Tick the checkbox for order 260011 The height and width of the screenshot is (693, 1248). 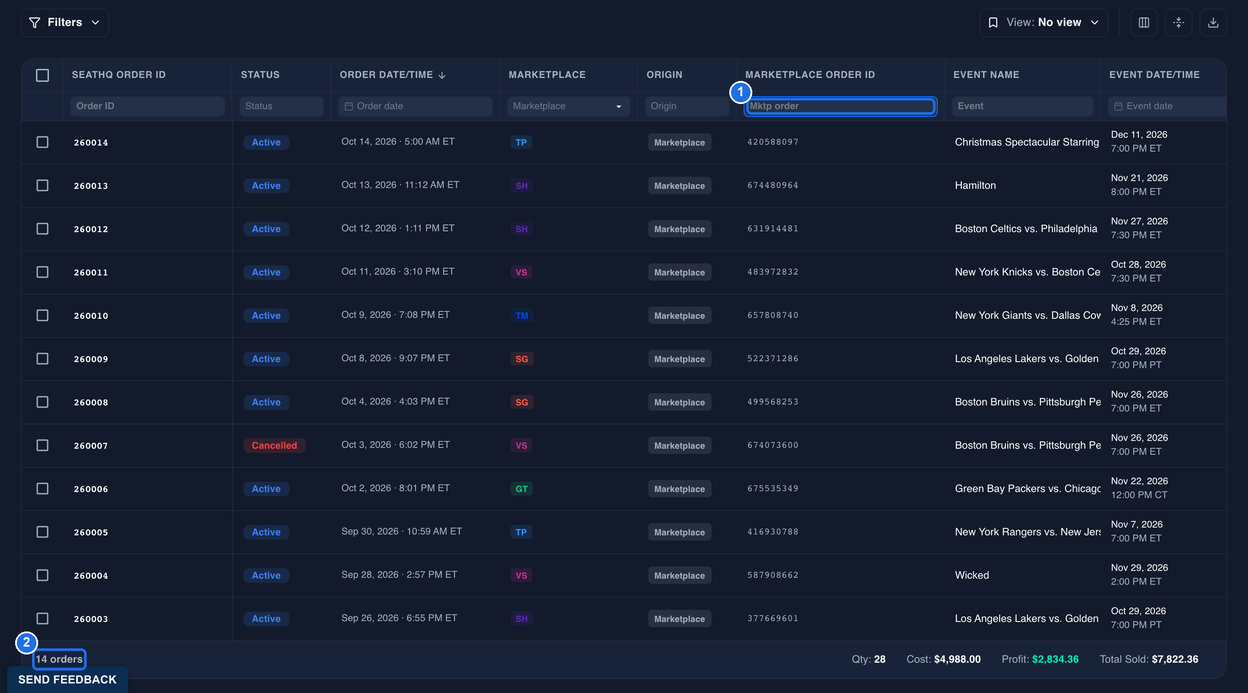click(42, 272)
